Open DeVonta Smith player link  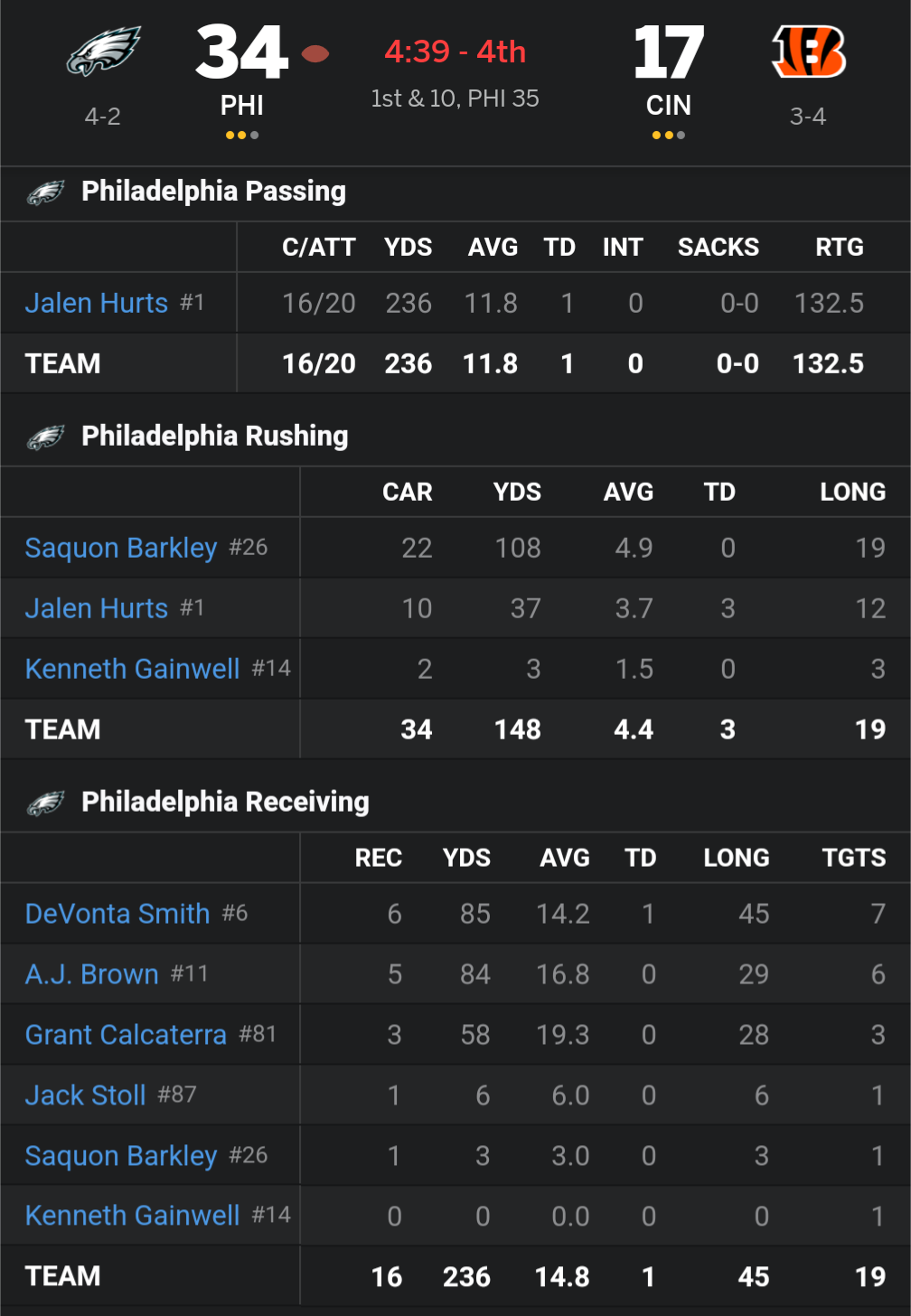[x=117, y=914]
